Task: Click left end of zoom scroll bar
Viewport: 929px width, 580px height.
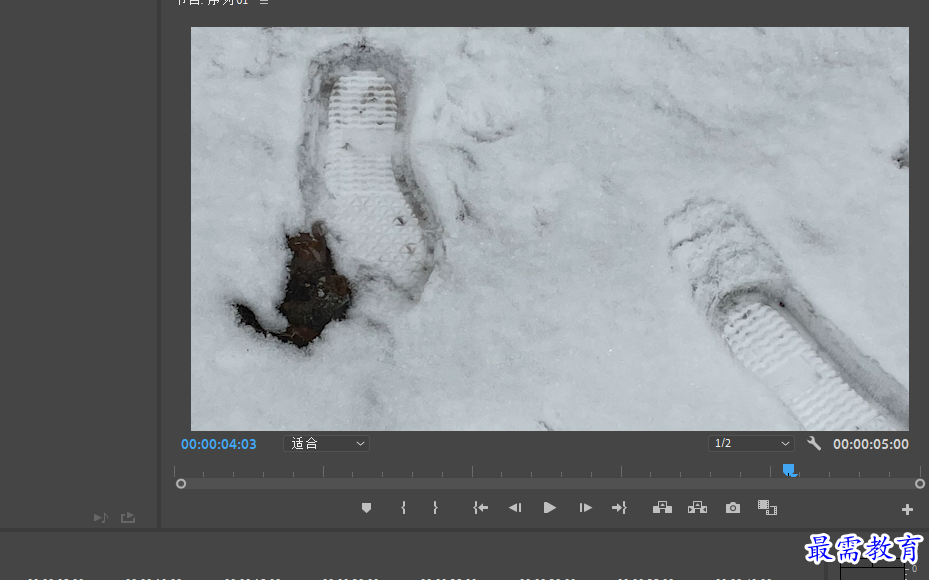Action: (181, 484)
